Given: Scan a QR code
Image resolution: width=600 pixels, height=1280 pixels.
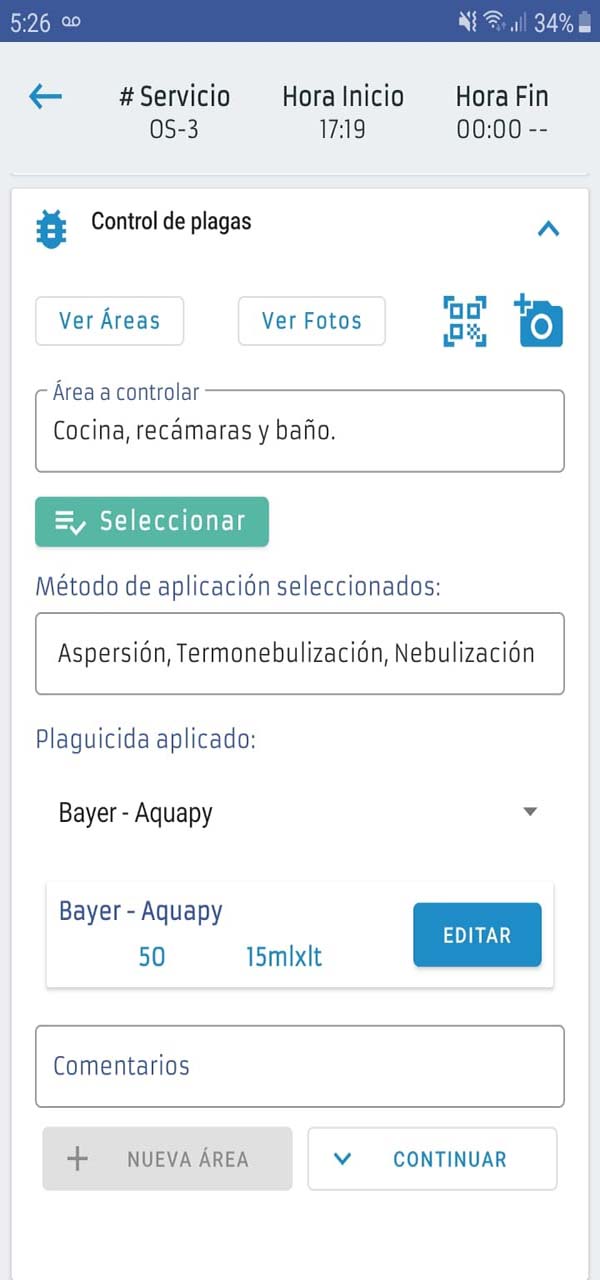Looking at the screenshot, I should [x=465, y=321].
